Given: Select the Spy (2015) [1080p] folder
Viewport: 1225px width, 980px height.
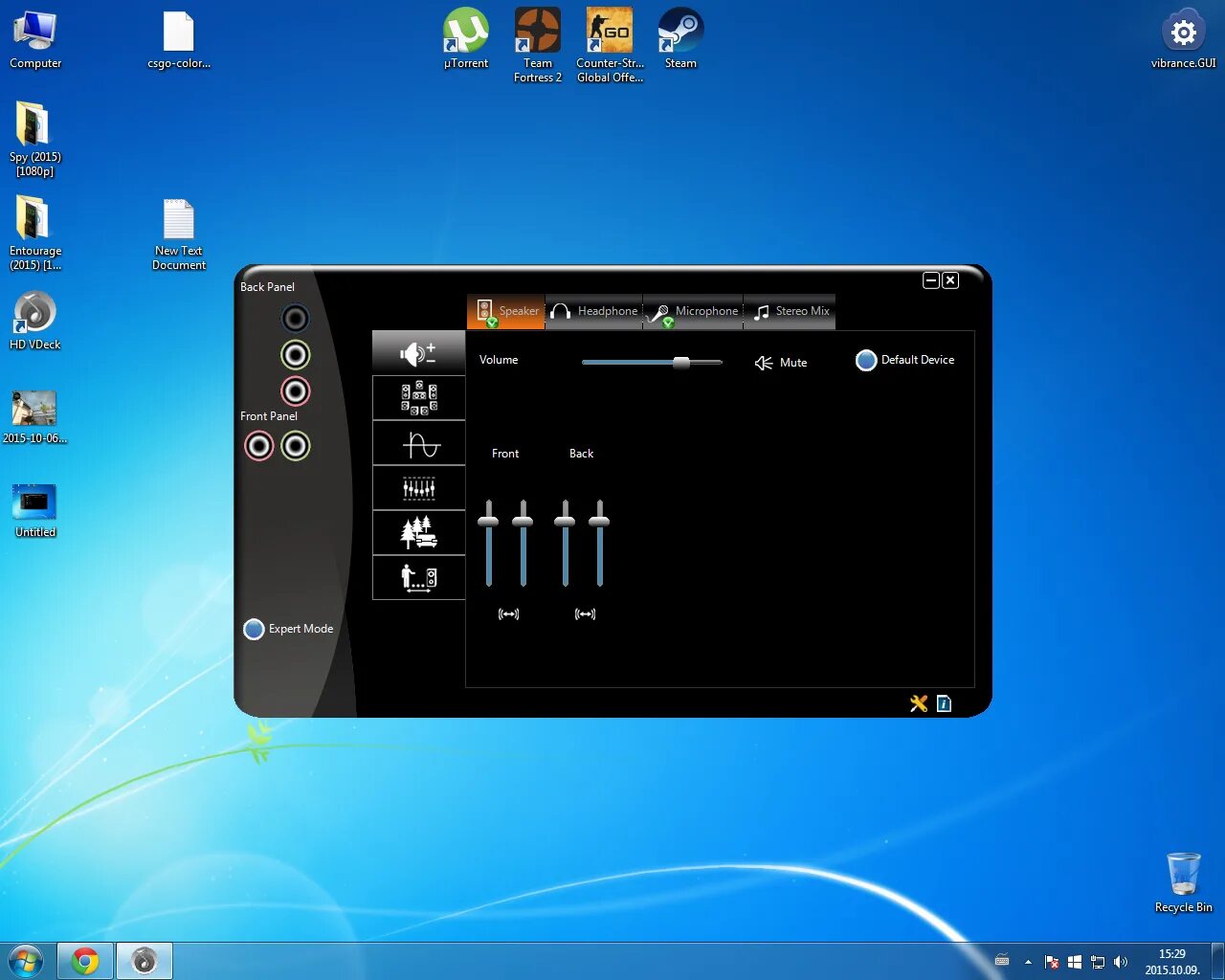Looking at the screenshot, I should pyautogui.click(x=35, y=139).
